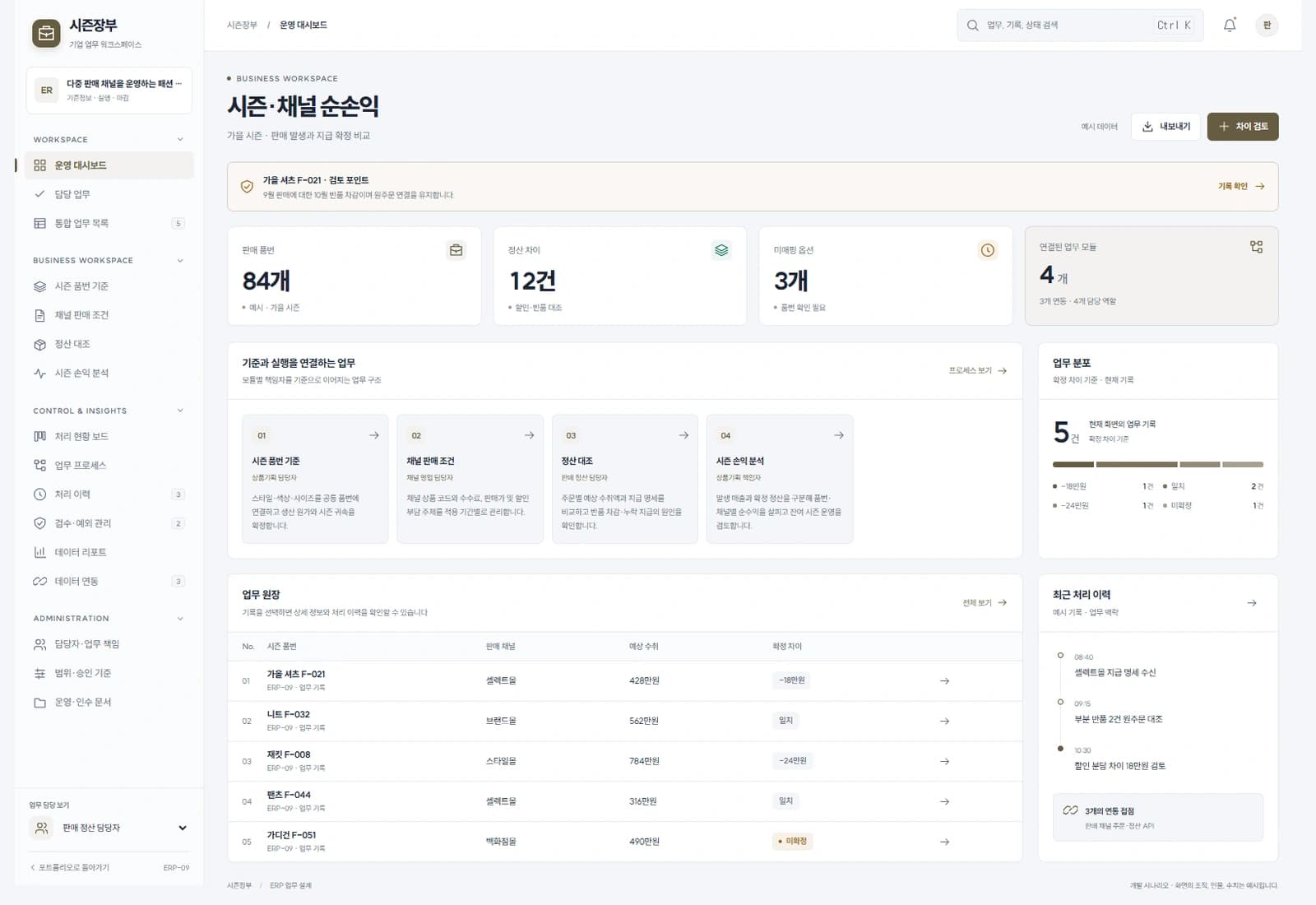1316x905 pixels.
Task: Click the module icon on 연결된 업무 모듈 card
Action: pyautogui.click(x=1256, y=247)
